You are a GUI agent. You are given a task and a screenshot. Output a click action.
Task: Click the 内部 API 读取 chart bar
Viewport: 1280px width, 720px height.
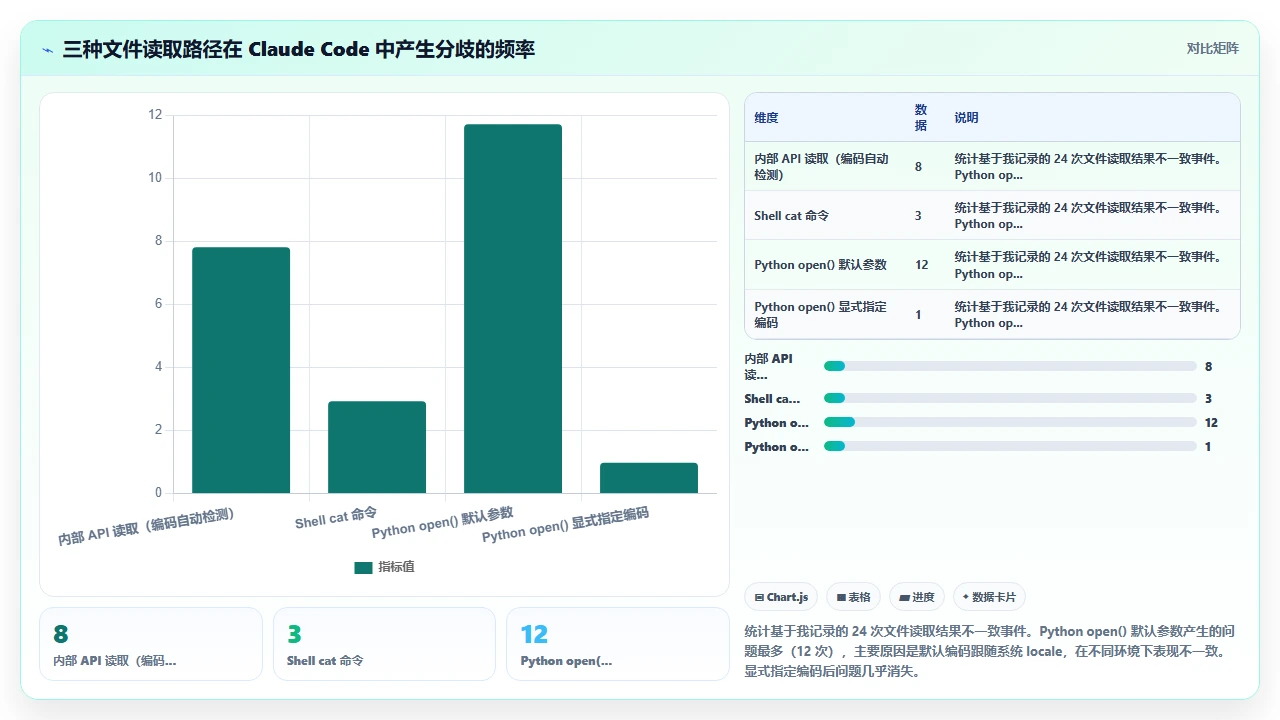click(x=241, y=370)
